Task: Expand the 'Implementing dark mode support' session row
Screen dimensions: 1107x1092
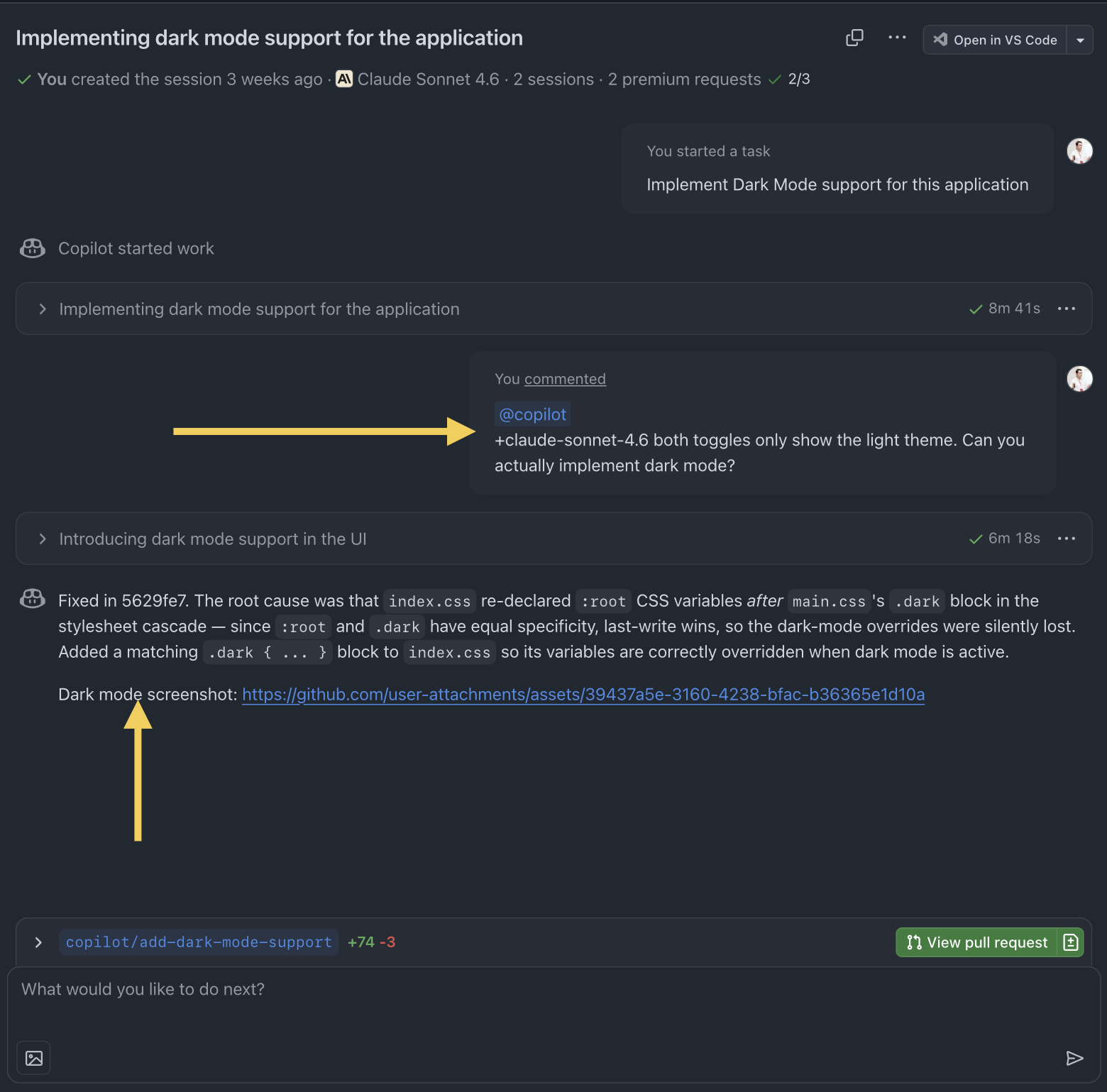Action: [43, 309]
